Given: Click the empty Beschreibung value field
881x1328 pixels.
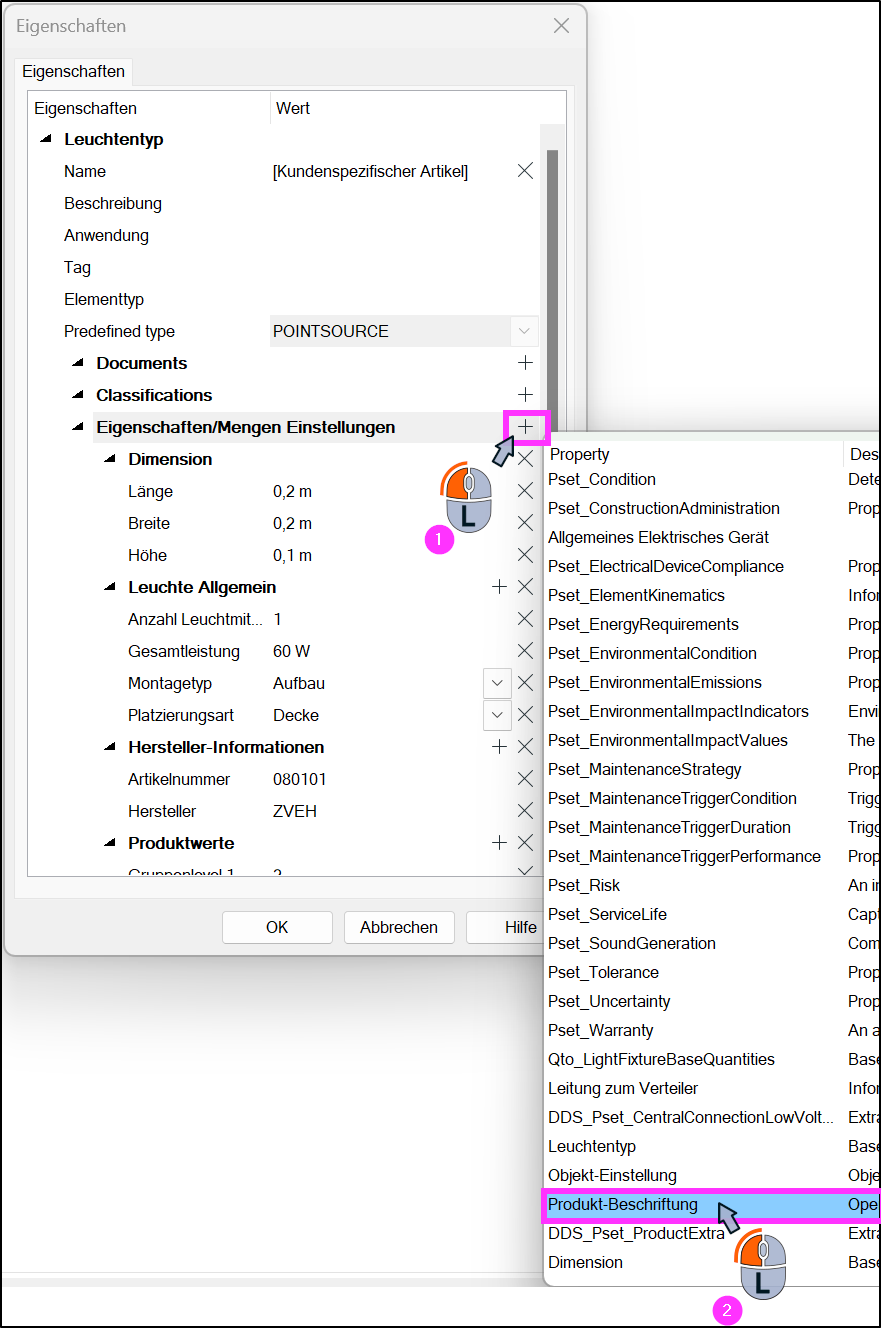Looking at the screenshot, I should 404,203.
